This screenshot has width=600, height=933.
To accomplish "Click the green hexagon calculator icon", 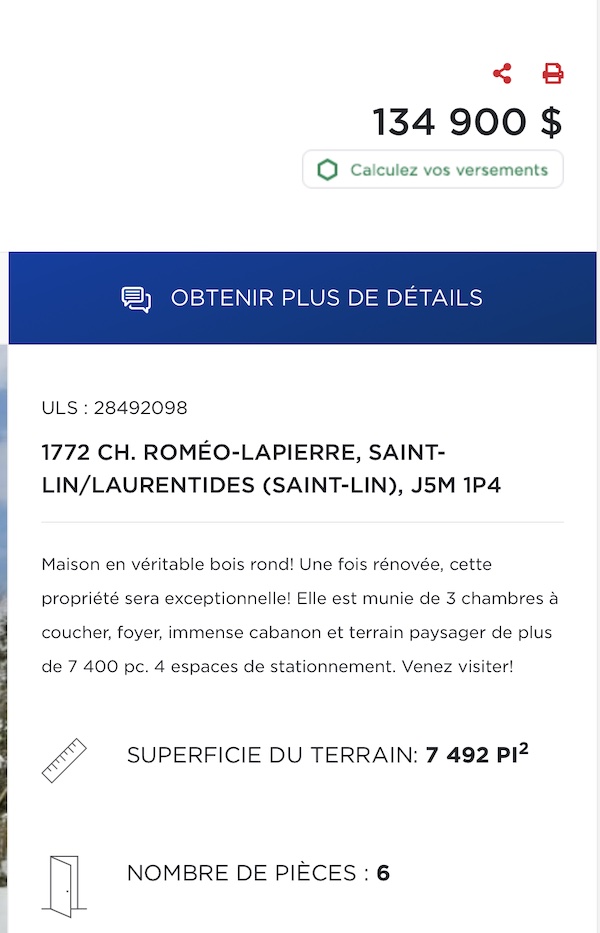I will pos(327,170).
